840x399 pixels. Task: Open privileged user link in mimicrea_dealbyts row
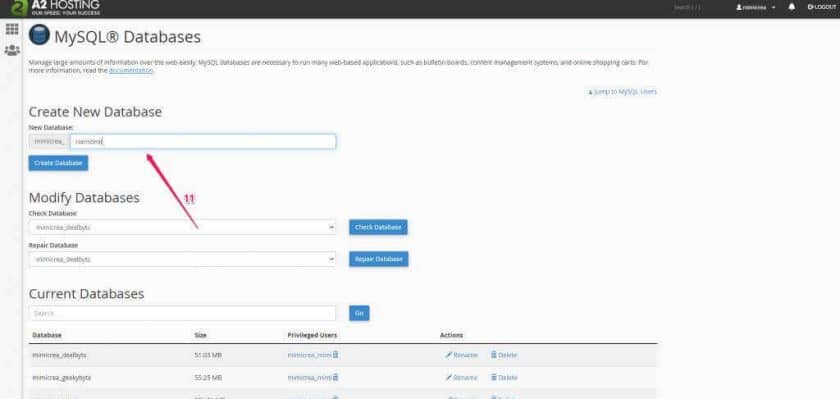click(310, 355)
